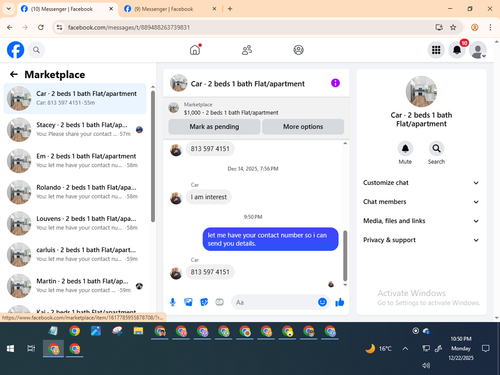This screenshot has width=500, height=375.
Task: Click the address bar URL
Action: click(x=129, y=27)
